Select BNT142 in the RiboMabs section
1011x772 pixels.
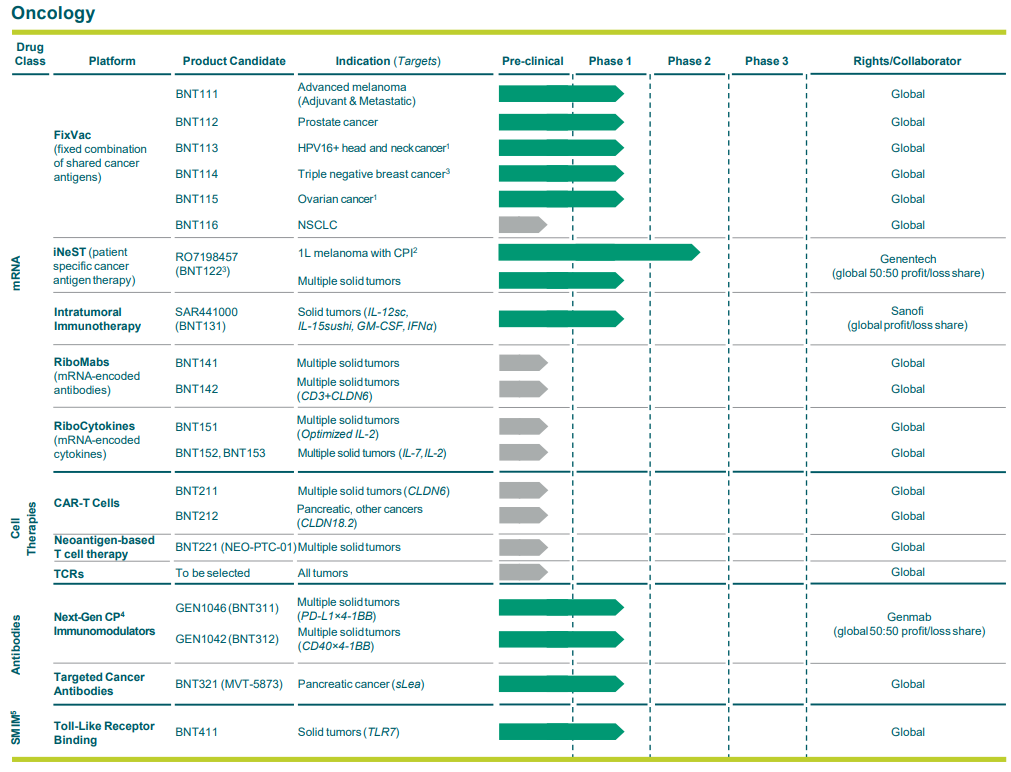(197, 389)
